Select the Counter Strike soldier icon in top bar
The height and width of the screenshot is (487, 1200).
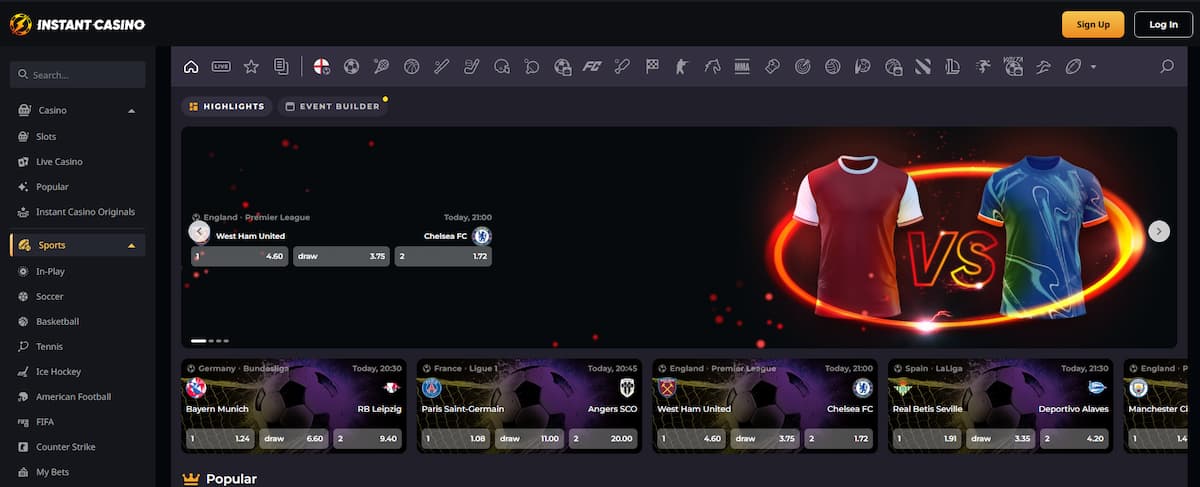coord(682,67)
